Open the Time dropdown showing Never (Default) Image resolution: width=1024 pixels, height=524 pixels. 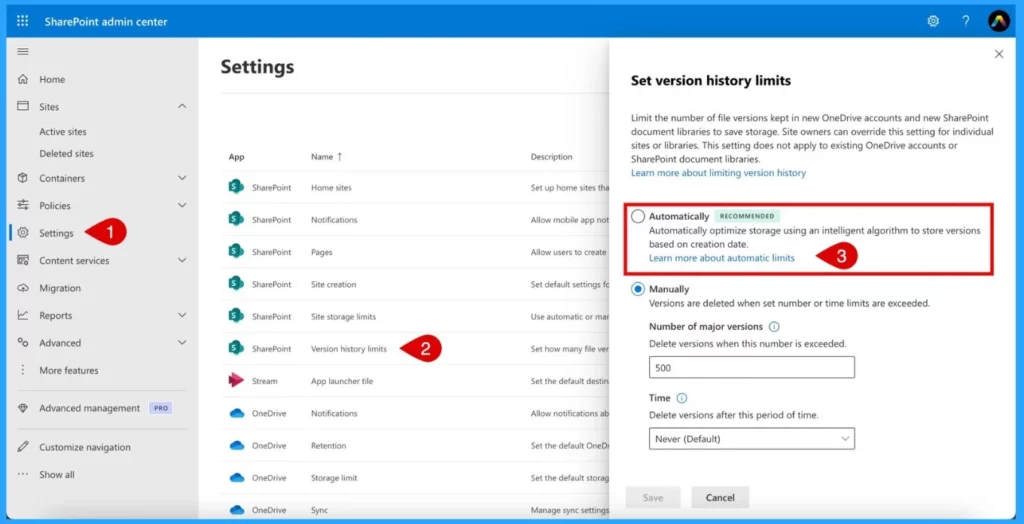pos(752,438)
